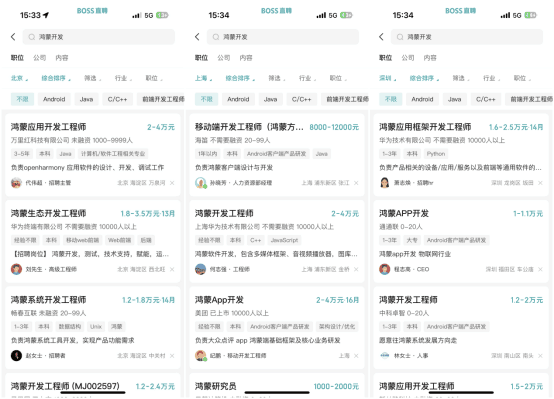Screen dimensions: 554x399
Task: Open job 鸿蒙开发工程师 (MJ002597)
Action: [x=93, y=386]
